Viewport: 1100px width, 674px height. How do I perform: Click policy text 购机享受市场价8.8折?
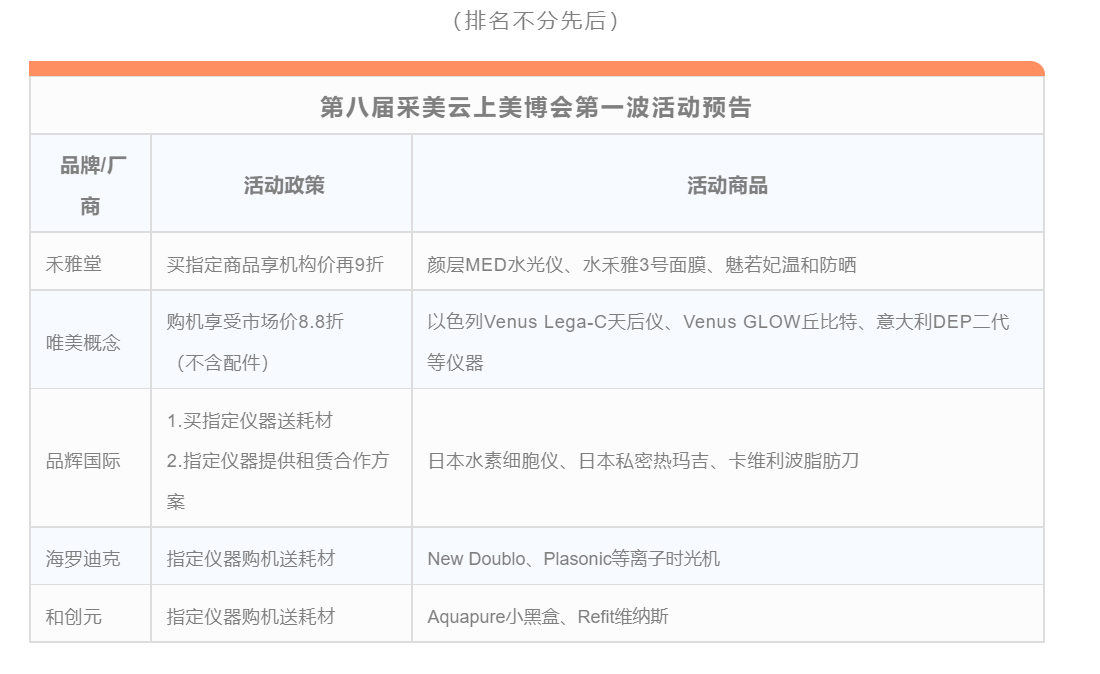(255, 322)
